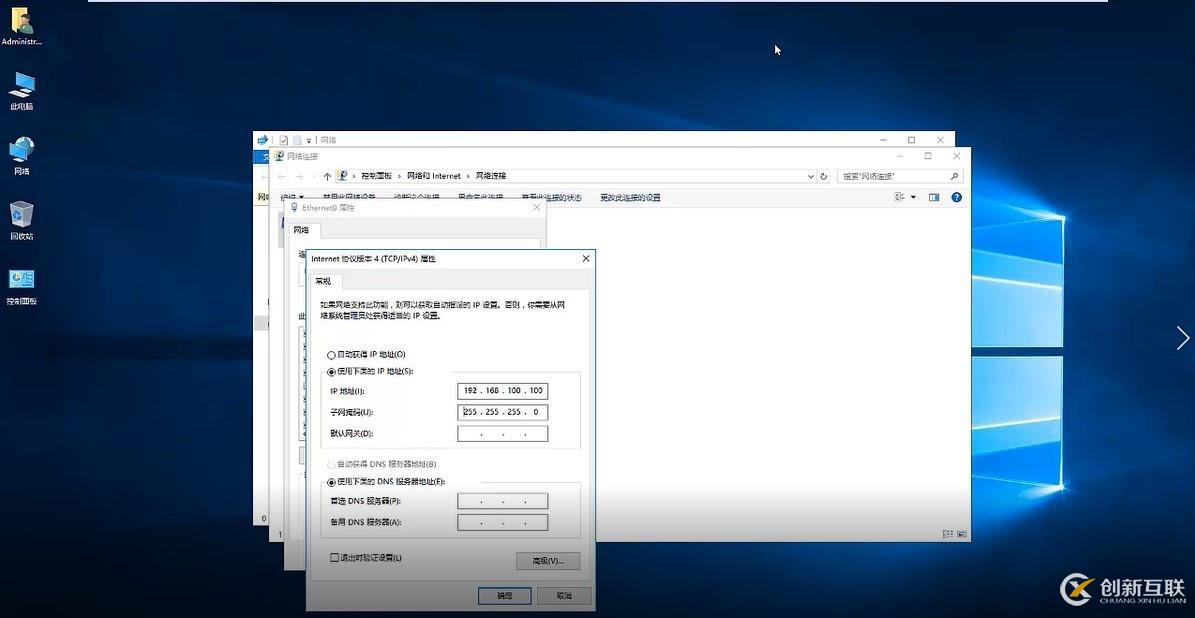The width and height of the screenshot is (1195, 618).
Task: Click the details view icon in status bar
Action: [947, 533]
